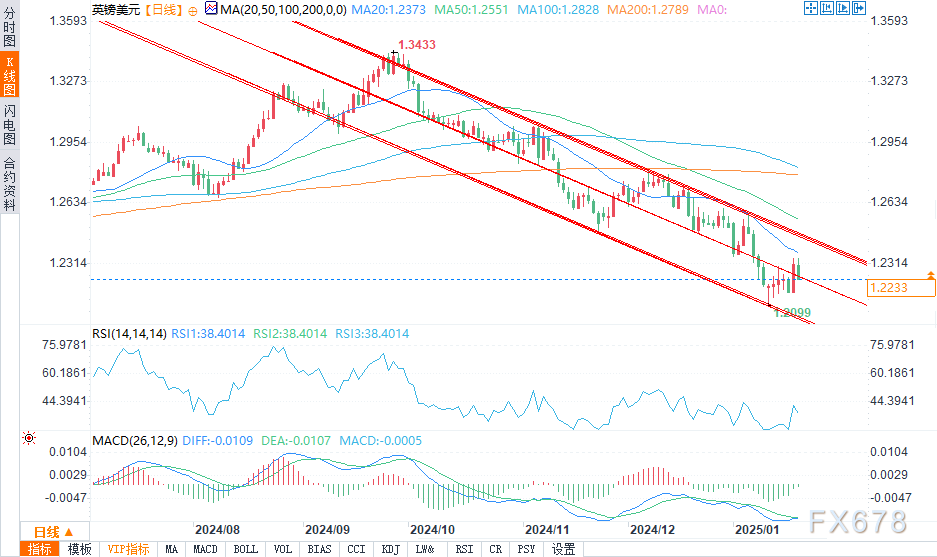Open the 【日线】 timeframe label in title

click(x=163, y=10)
